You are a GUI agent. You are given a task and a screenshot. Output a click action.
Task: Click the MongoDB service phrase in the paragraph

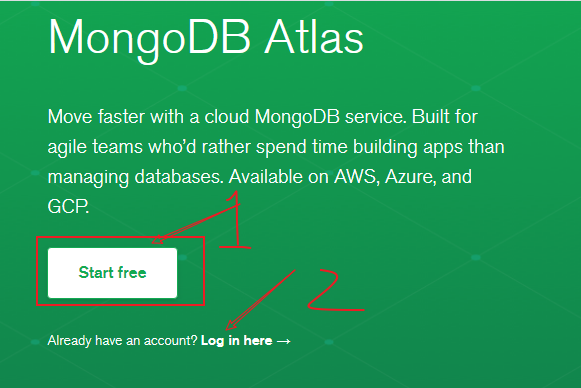329,117
